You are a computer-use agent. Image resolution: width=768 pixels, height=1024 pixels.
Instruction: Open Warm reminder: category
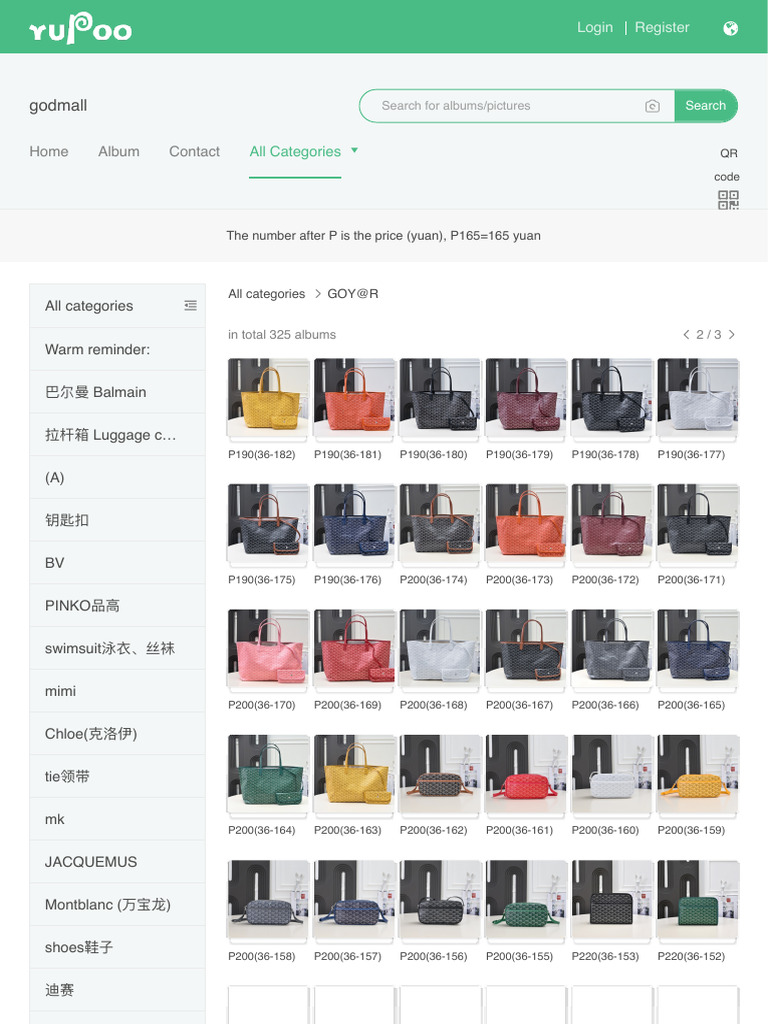tap(118, 349)
